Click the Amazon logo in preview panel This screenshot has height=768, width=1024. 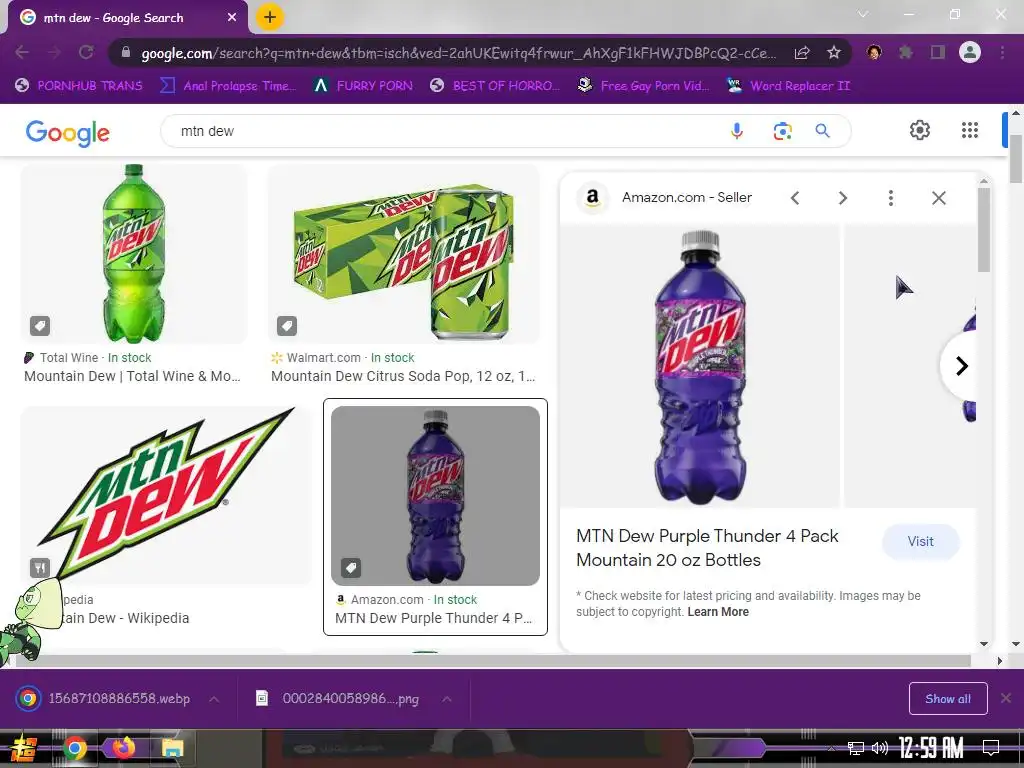pyautogui.click(x=592, y=197)
